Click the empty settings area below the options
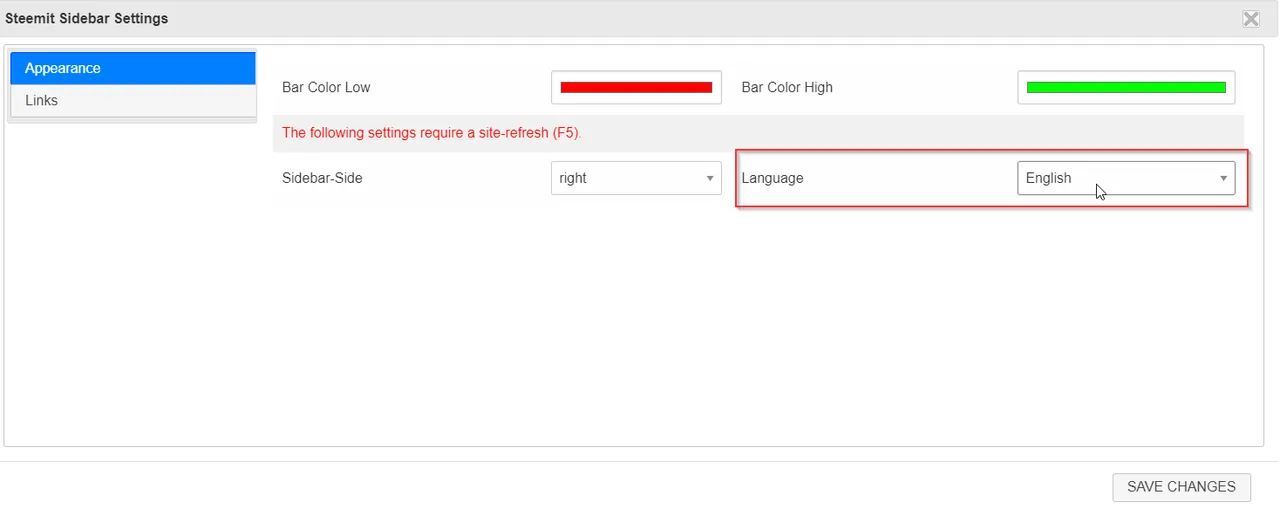 click(760, 320)
